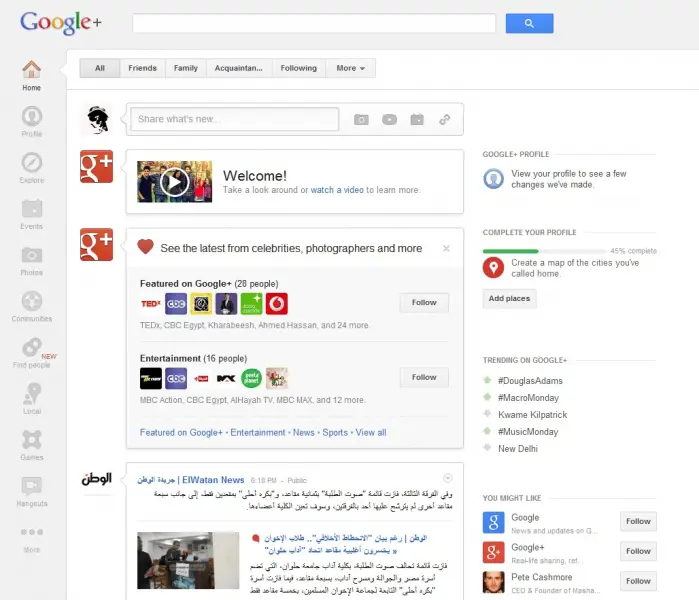The height and width of the screenshot is (600, 699).
Task: Click the MBC MAX icon in Entertainment
Action: 226,378
